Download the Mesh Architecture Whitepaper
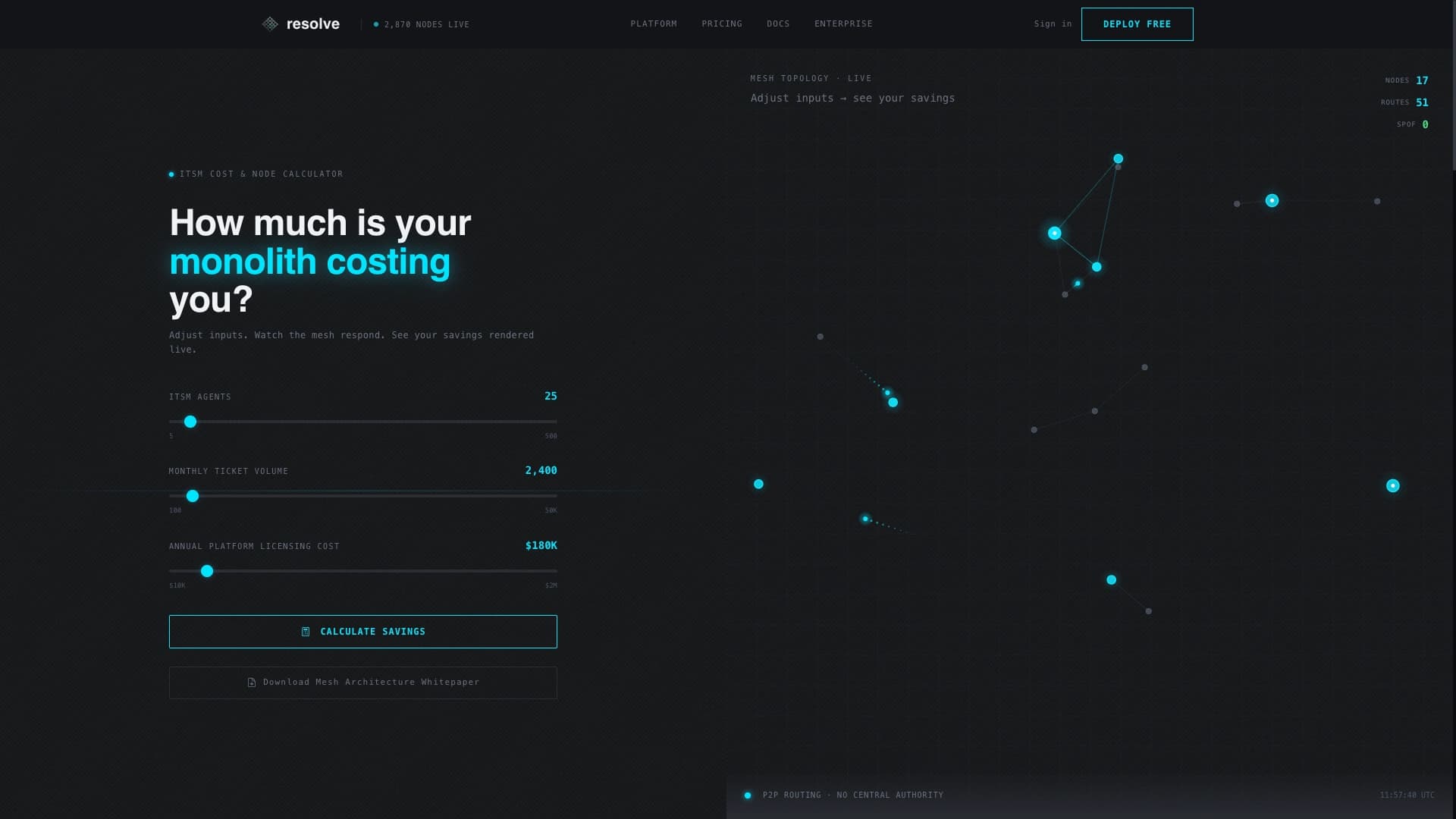Viewport: 1456px width, 819px height. [362, 682]
